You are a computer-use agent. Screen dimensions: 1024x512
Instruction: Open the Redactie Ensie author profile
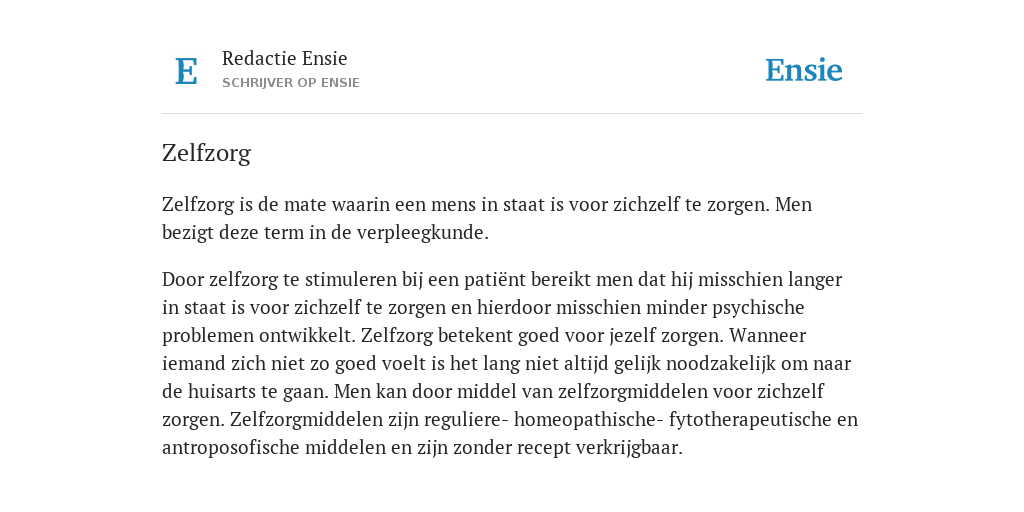(x=285, y=58)
